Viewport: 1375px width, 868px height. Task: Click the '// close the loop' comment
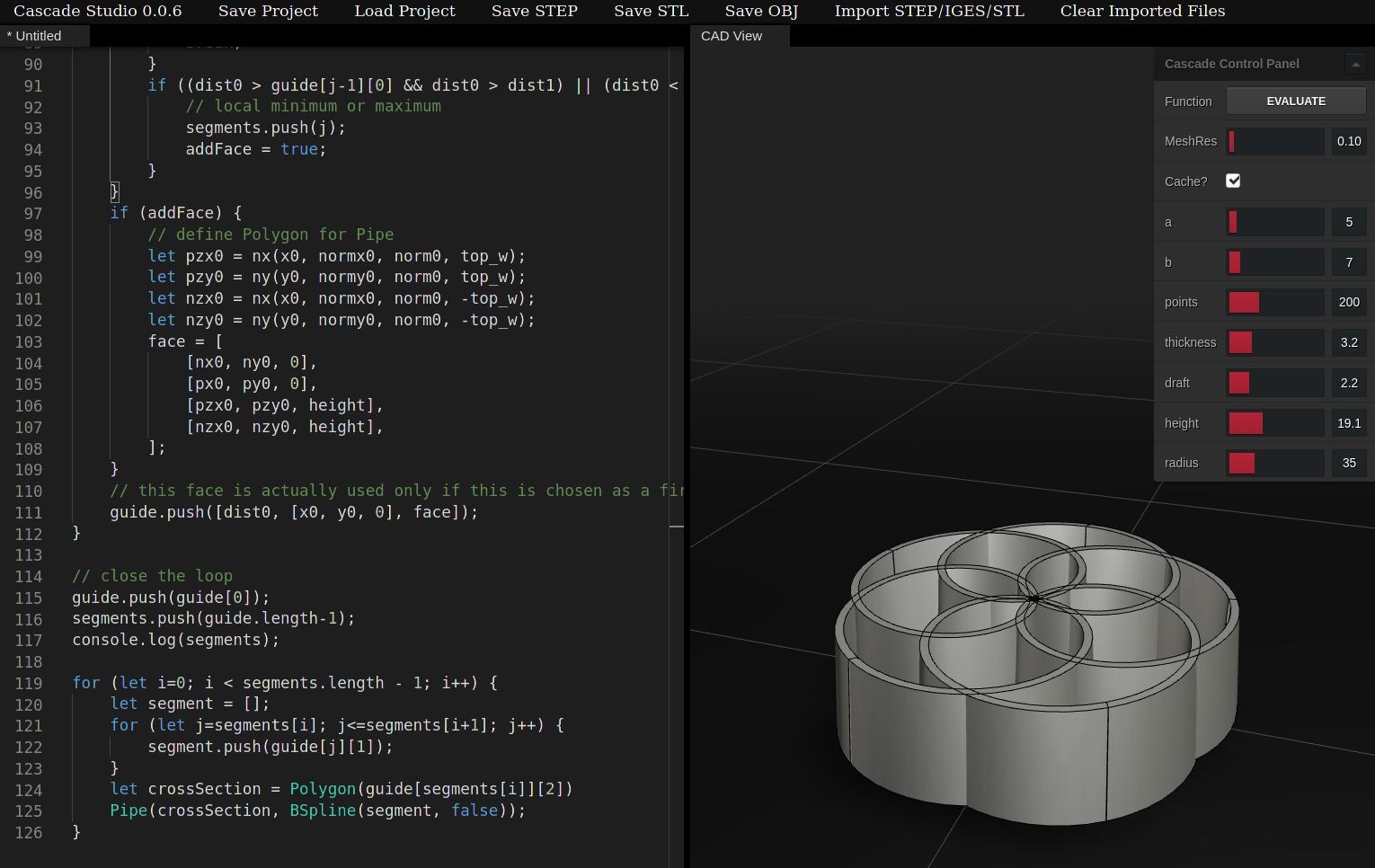point(153,576)
